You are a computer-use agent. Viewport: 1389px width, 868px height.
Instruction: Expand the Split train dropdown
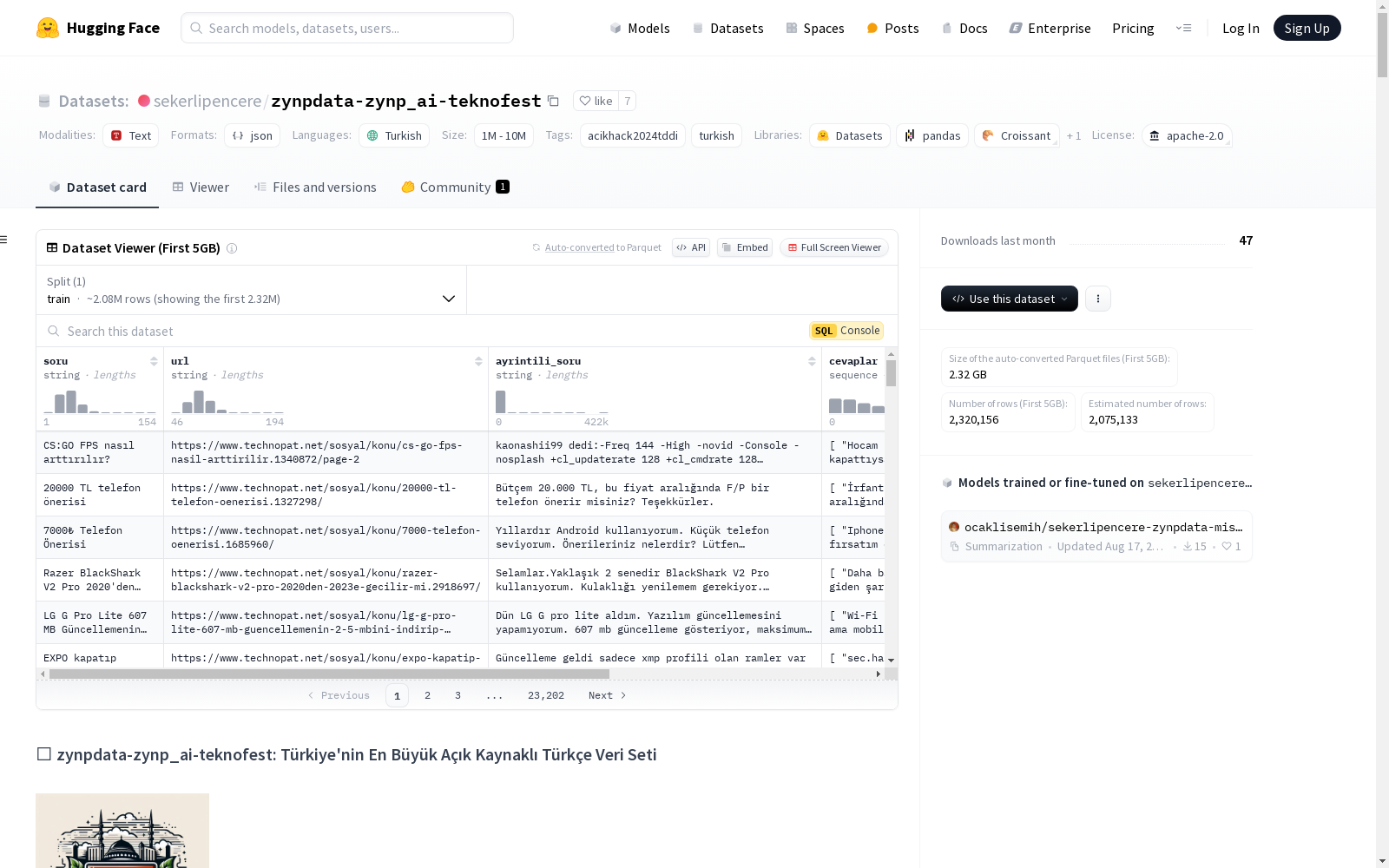click(252, 290)
